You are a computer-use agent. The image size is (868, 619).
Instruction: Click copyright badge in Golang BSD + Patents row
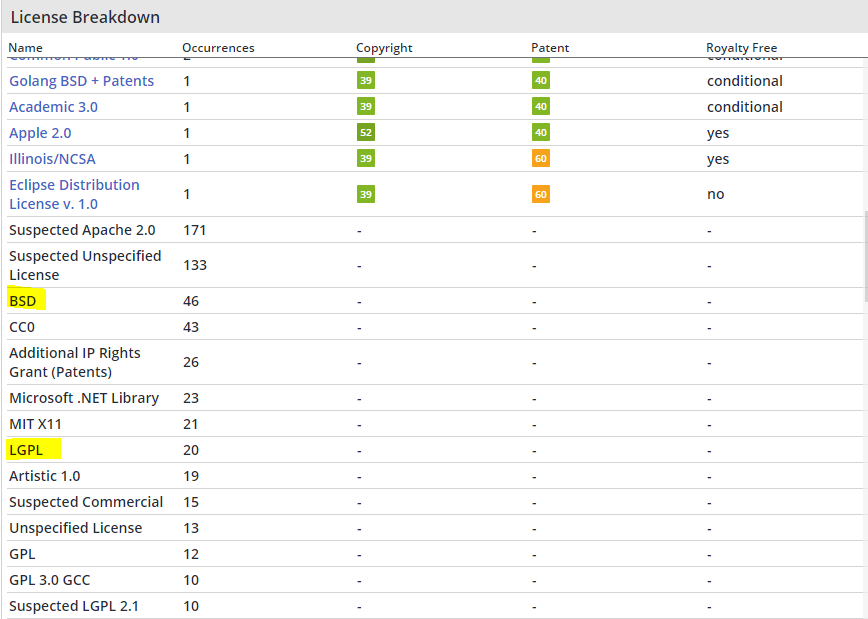point(365,81)
